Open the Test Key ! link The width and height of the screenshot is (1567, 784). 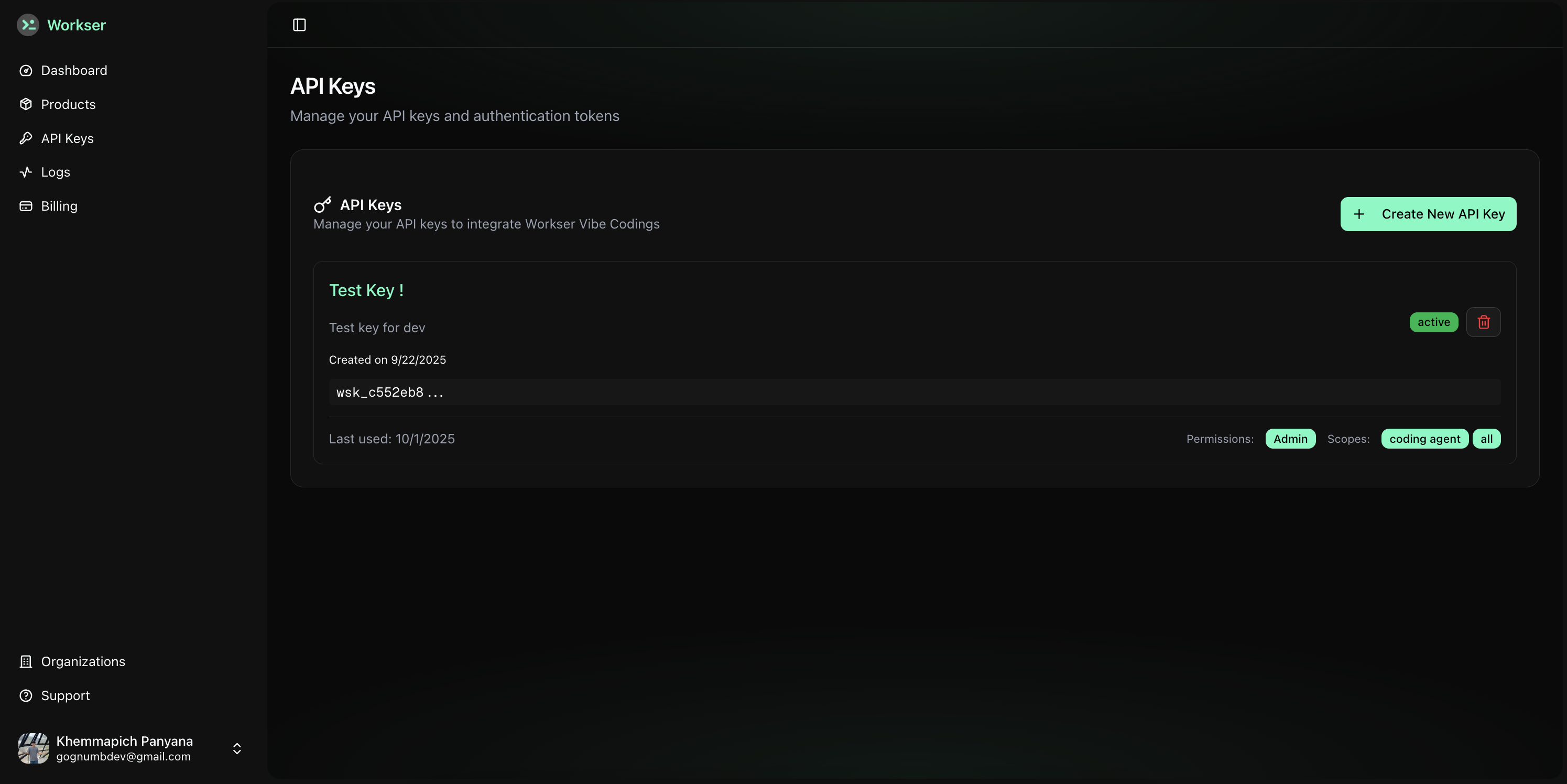pyautogui.click(x=366, y=290)
